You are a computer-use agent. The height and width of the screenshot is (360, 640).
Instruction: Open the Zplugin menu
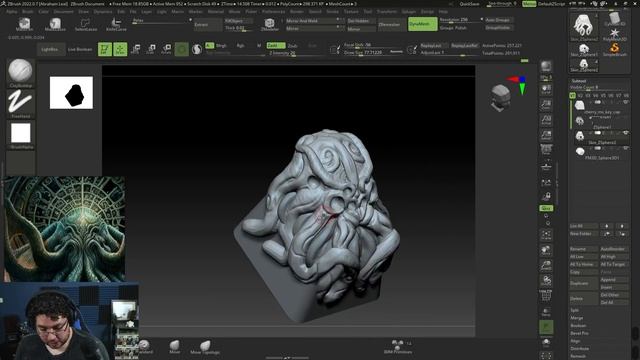click(x=409, y=12)
